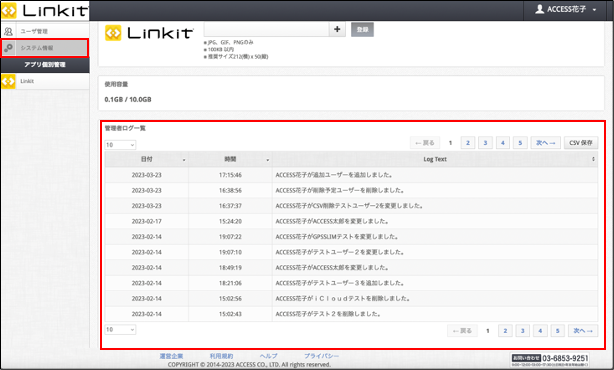614x370 pixels.
Task: Open the 利用規約 footer link
Action: tap(221, 356)
